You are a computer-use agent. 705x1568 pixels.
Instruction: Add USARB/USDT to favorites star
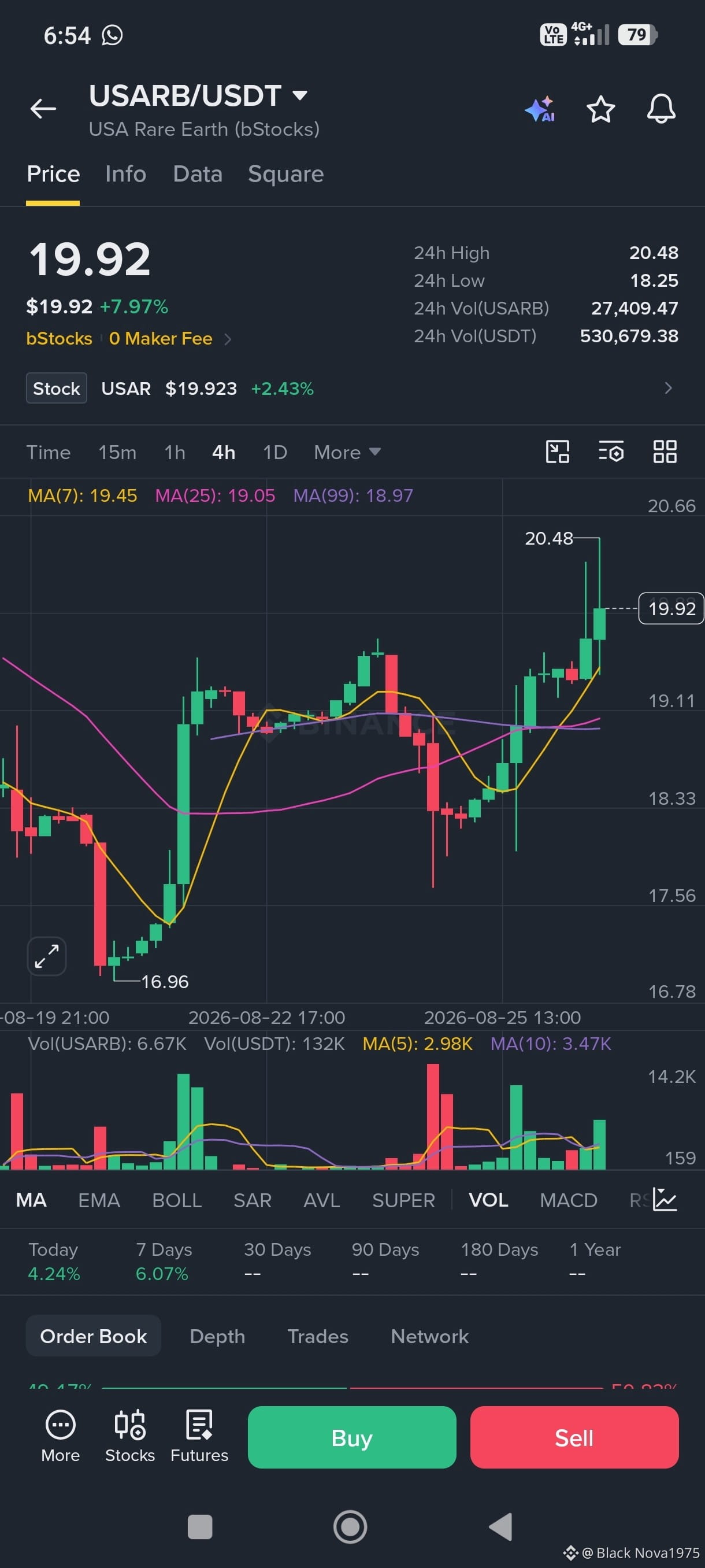[x=600, y=109]
